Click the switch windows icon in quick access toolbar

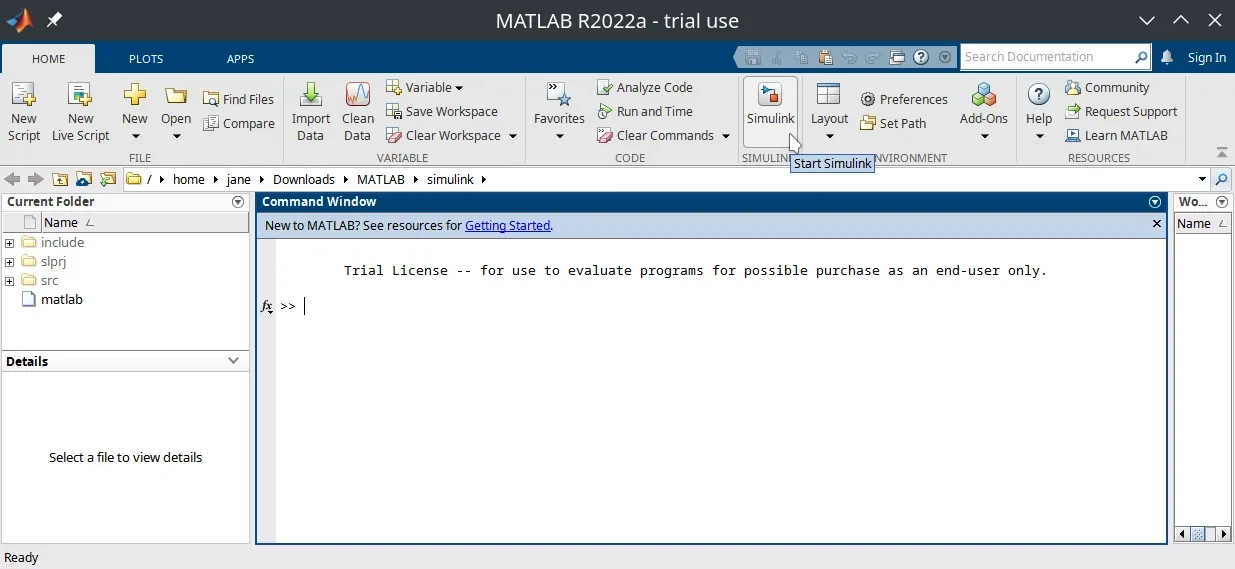coord(897,57)
